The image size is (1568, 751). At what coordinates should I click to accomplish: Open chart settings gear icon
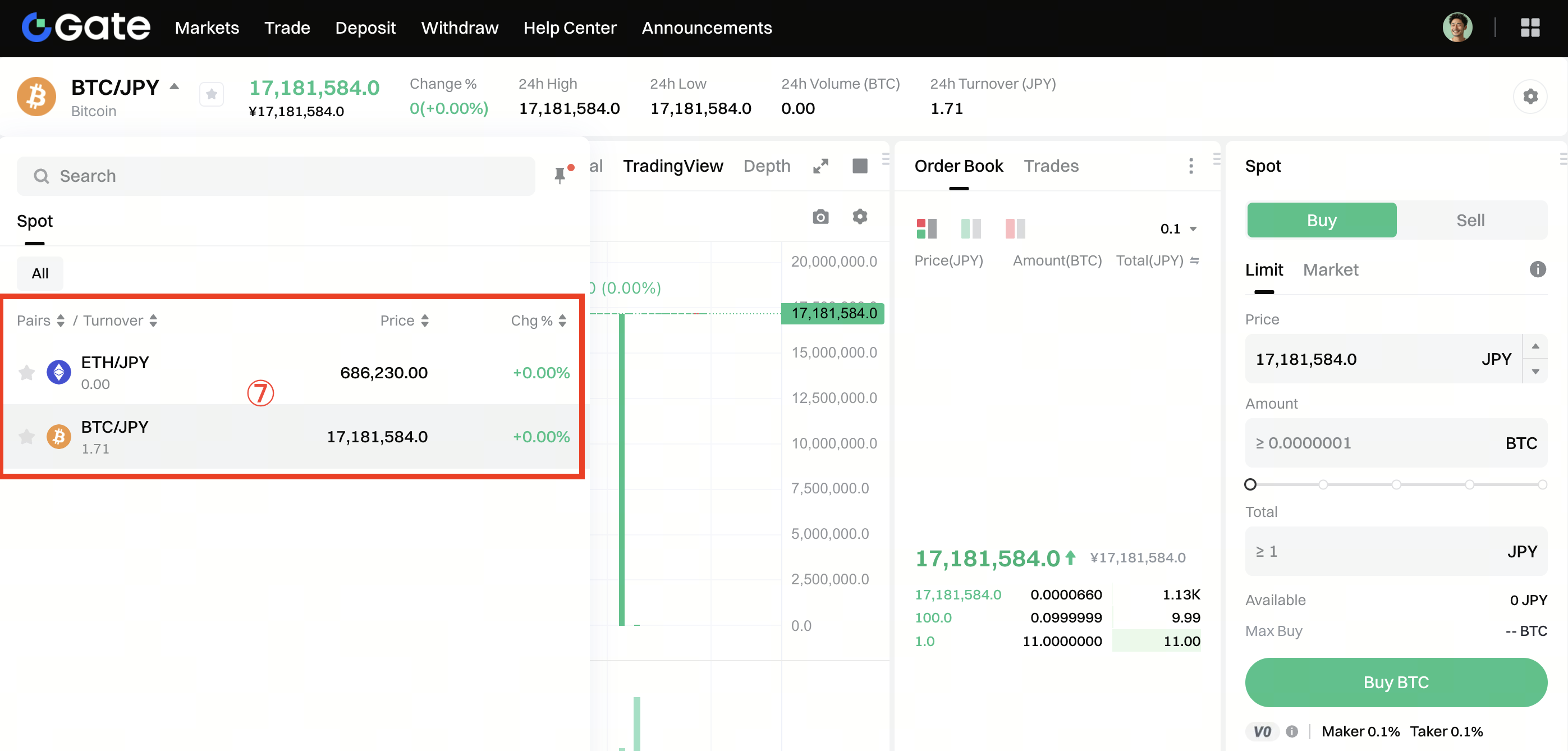pyautogui.click(x=859, y=217)
